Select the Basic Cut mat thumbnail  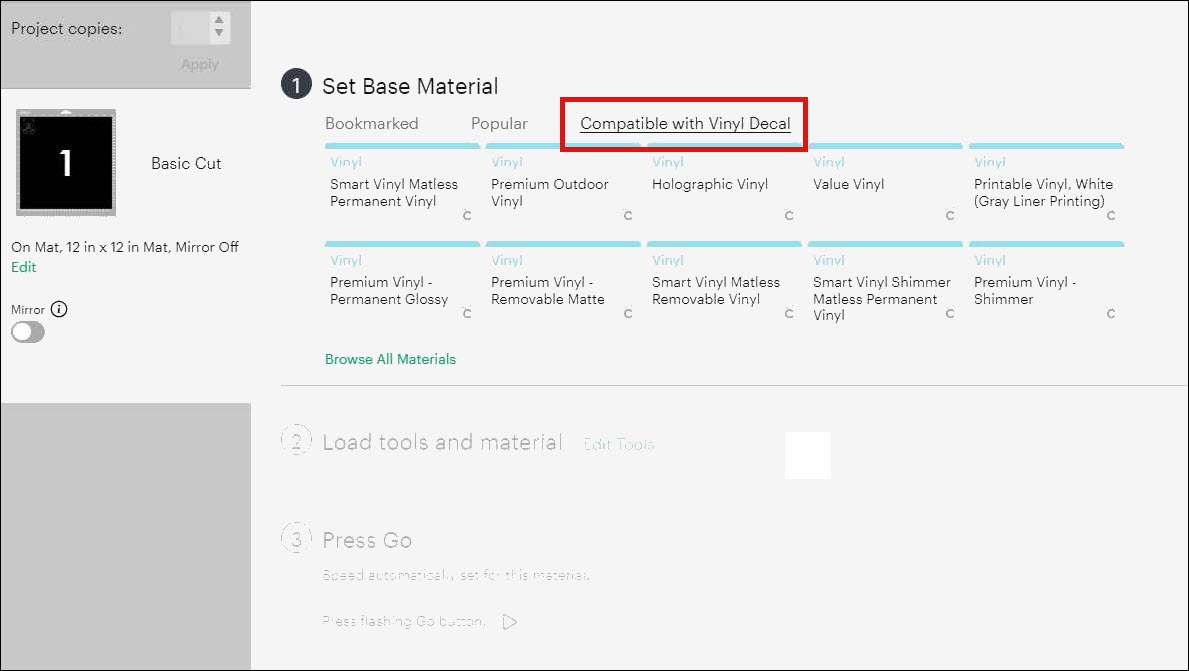65,162
